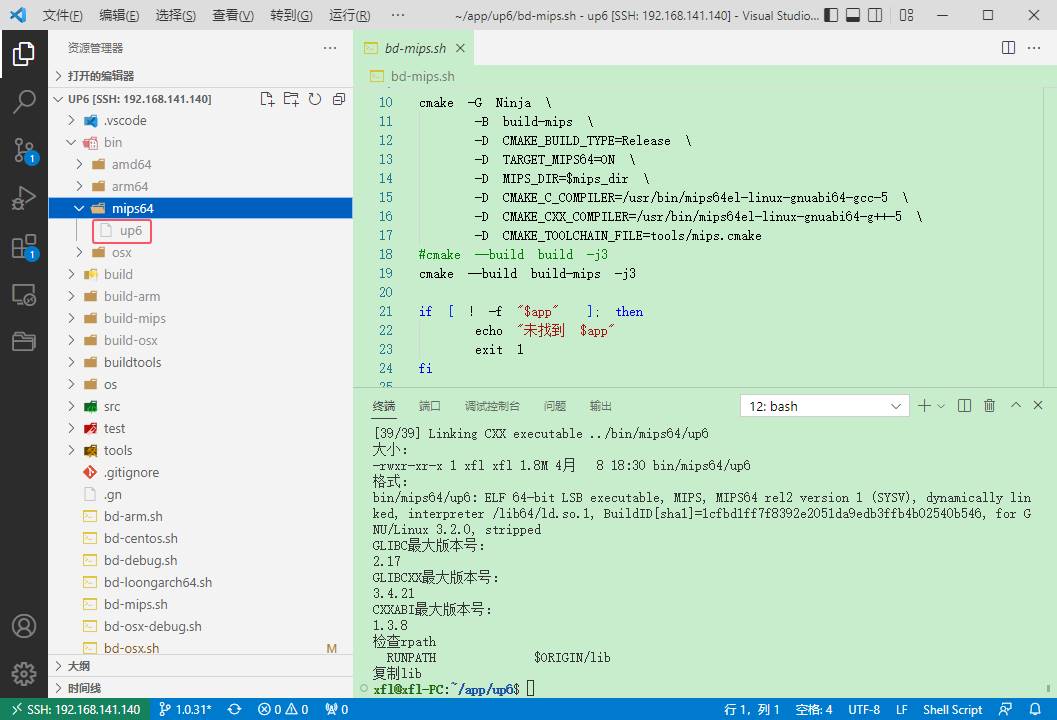Viewport: 1057px width, 720px height.
Task: Expand the 大纲 outline section
Action: (x=79, y=666)
